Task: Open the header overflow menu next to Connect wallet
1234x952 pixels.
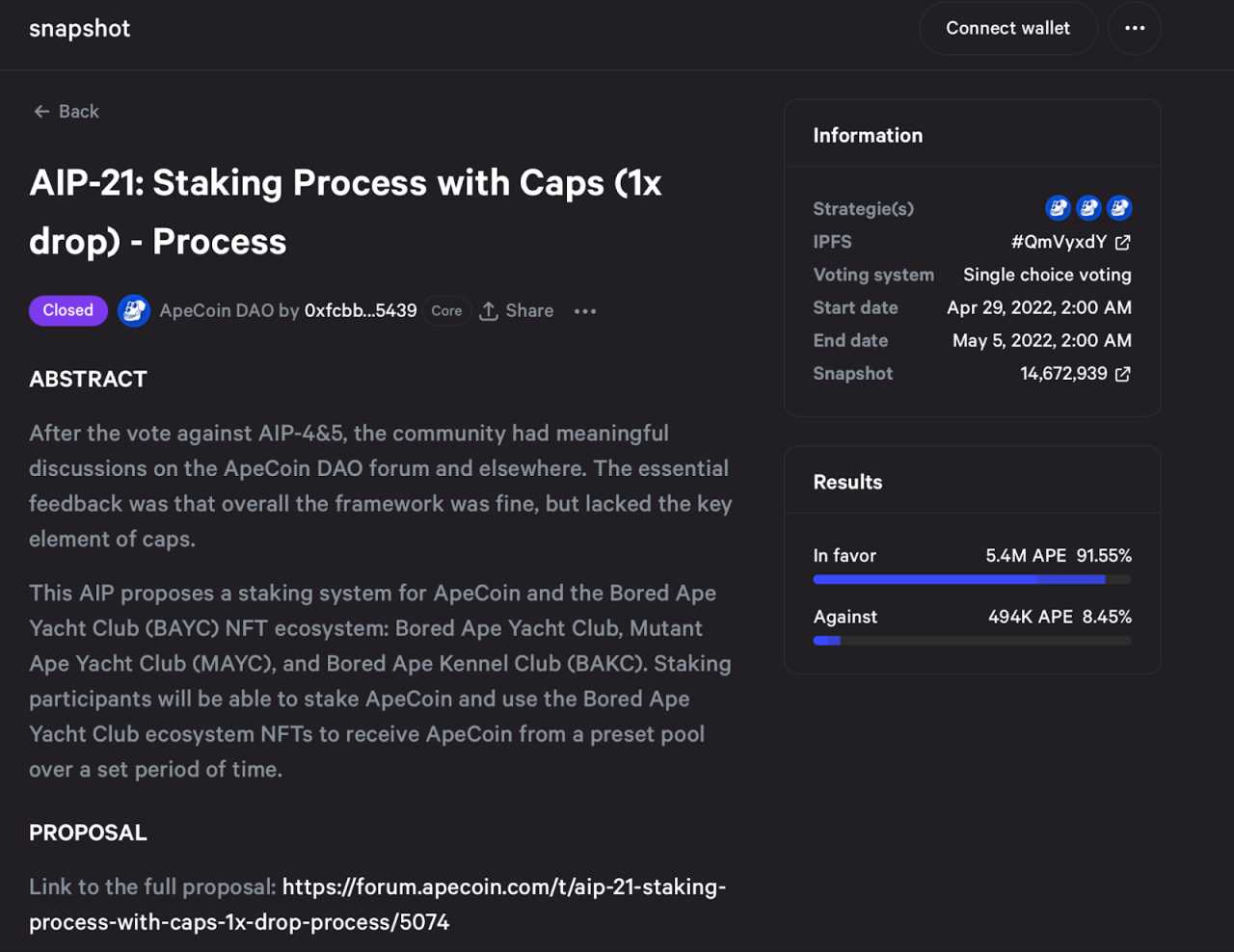Action: point(1135,28)
